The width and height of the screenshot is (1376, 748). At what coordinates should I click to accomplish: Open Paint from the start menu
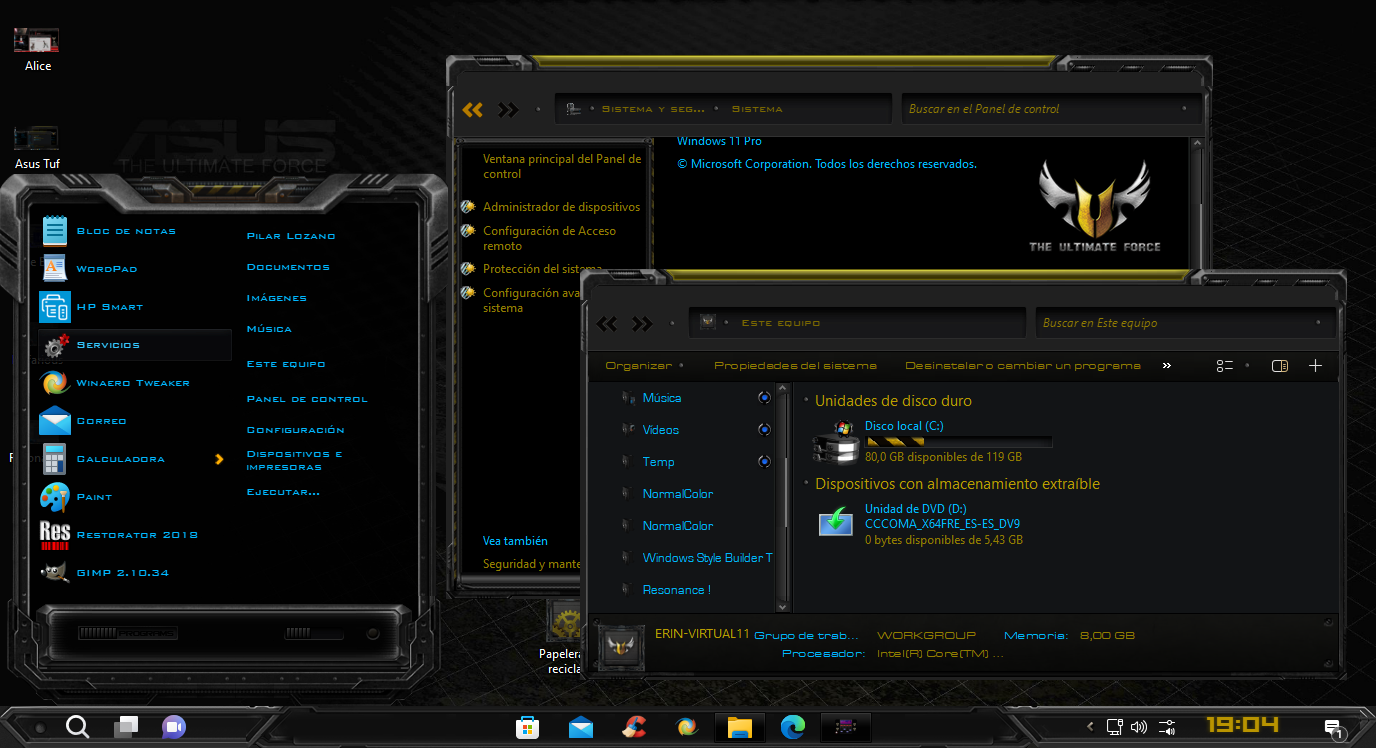[x=97, y=497]
